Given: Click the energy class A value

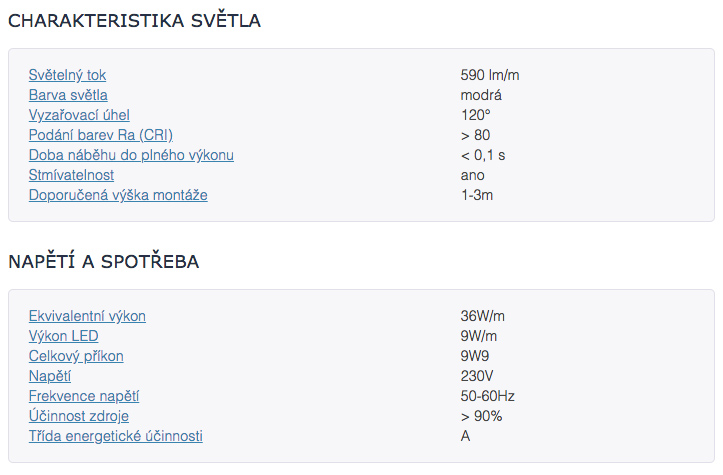Looking at the screenshot, I should click(465, 436).
